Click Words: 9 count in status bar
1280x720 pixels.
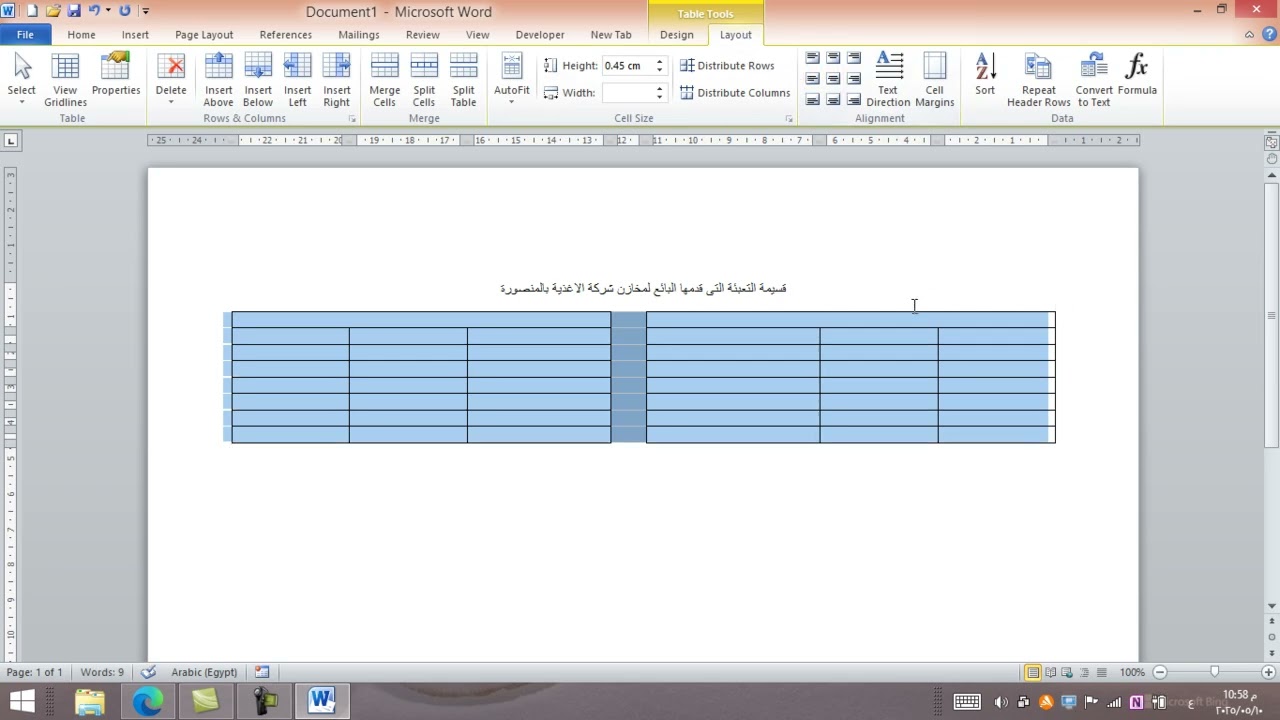(102, 672)
